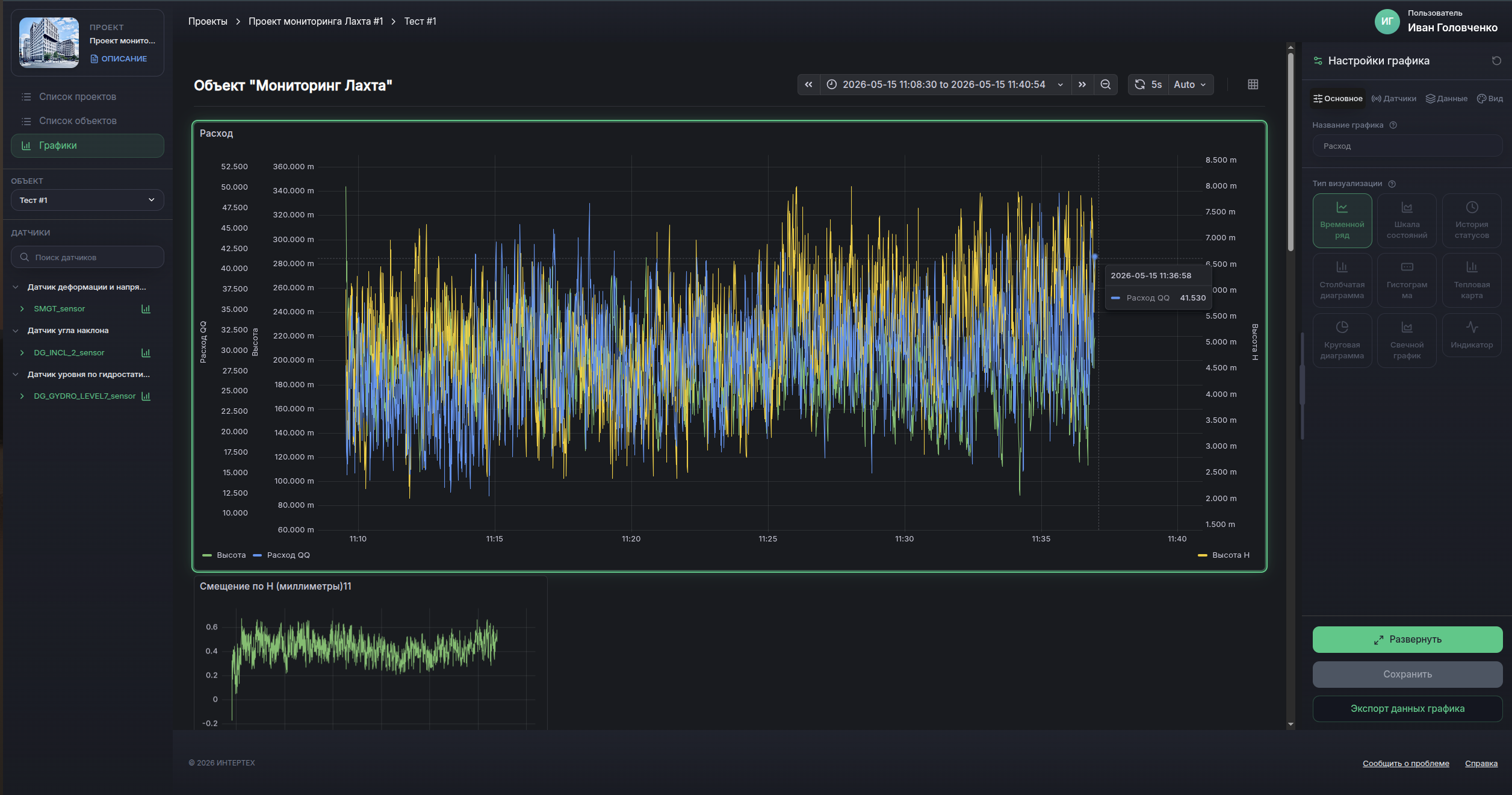Select Круговая диаграмма visualization type

click(x=1342, y=341)
